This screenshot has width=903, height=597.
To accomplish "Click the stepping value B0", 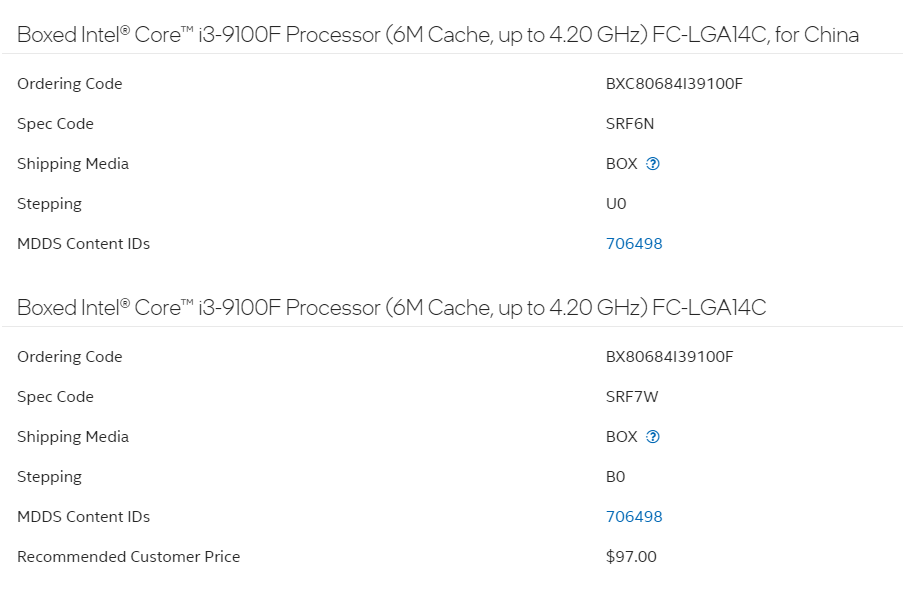I will point(615,477).
